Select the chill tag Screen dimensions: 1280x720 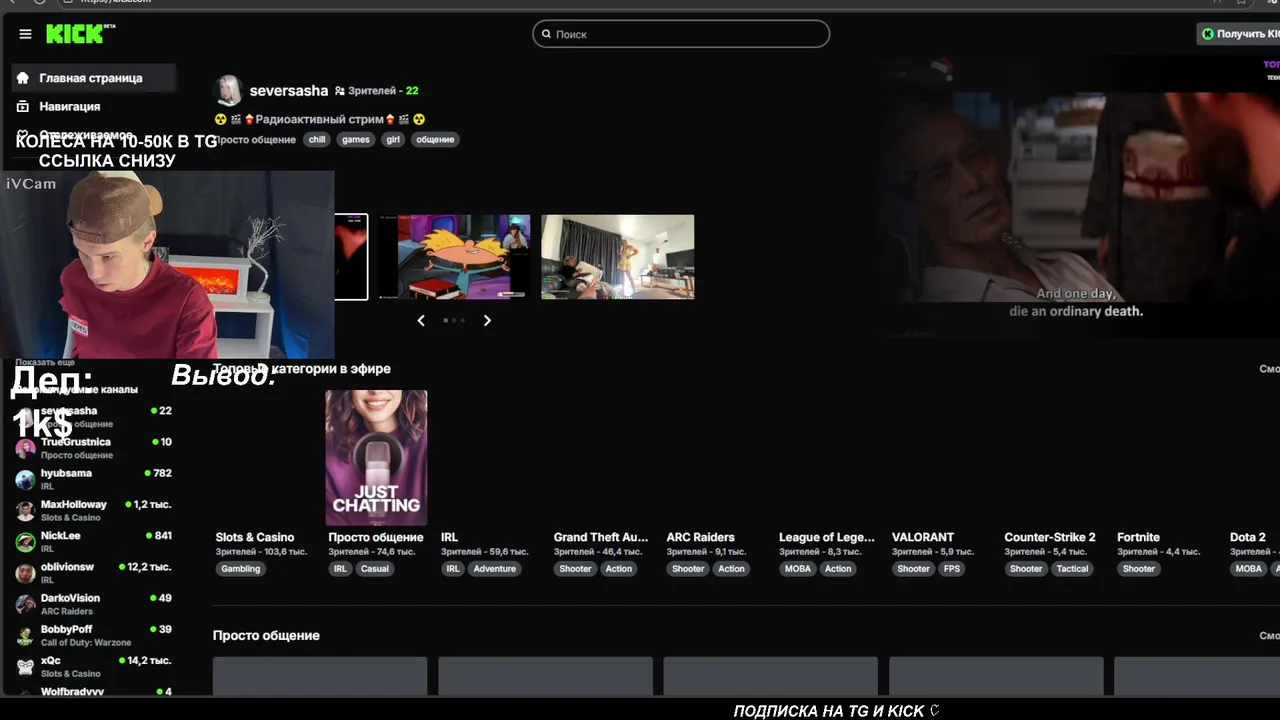[x=317, y=140]
